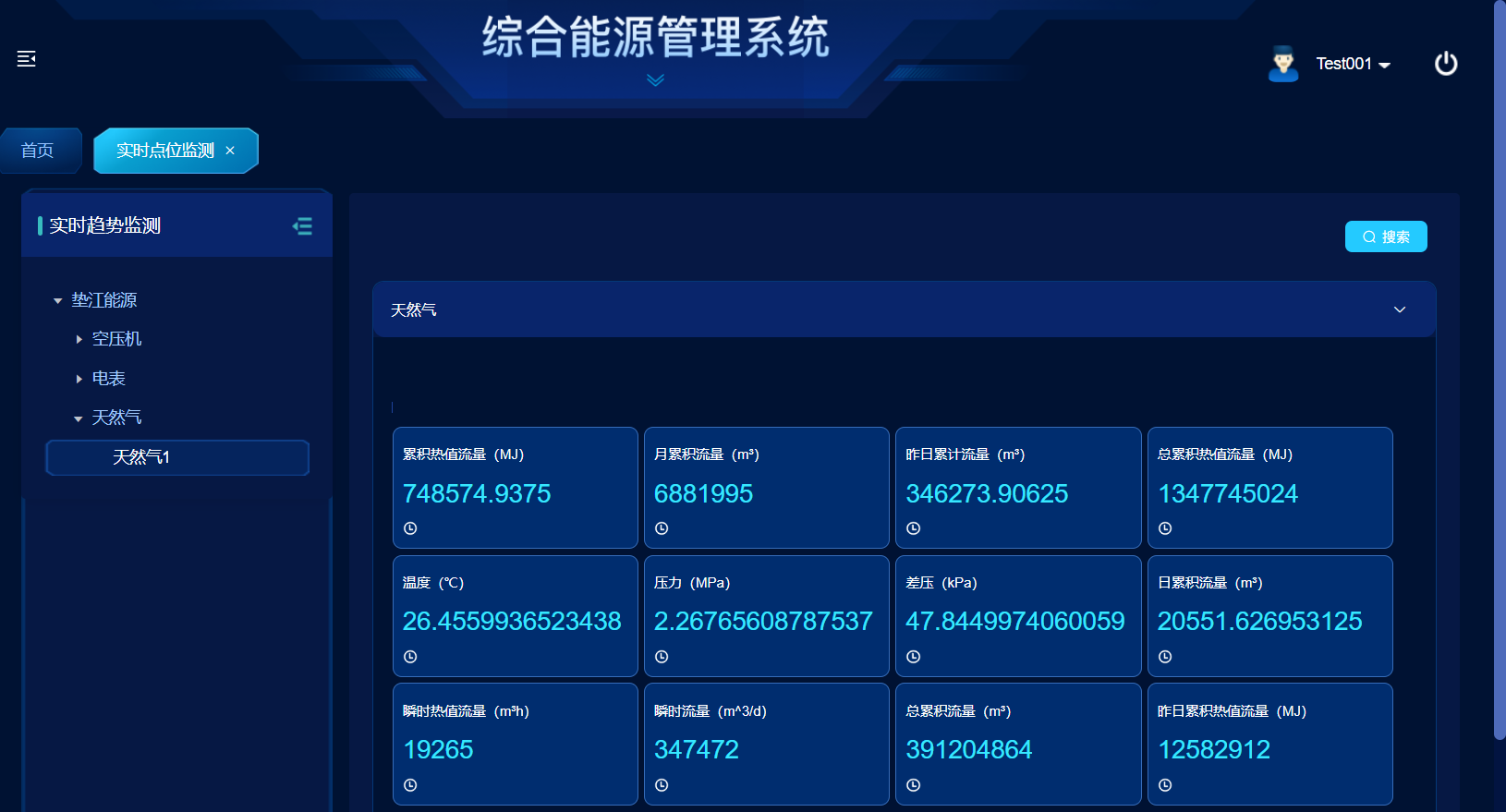Collapse the 实时趋势监测 panel icon
Viewport: 1506px width, 812px height.
(302, 226)
